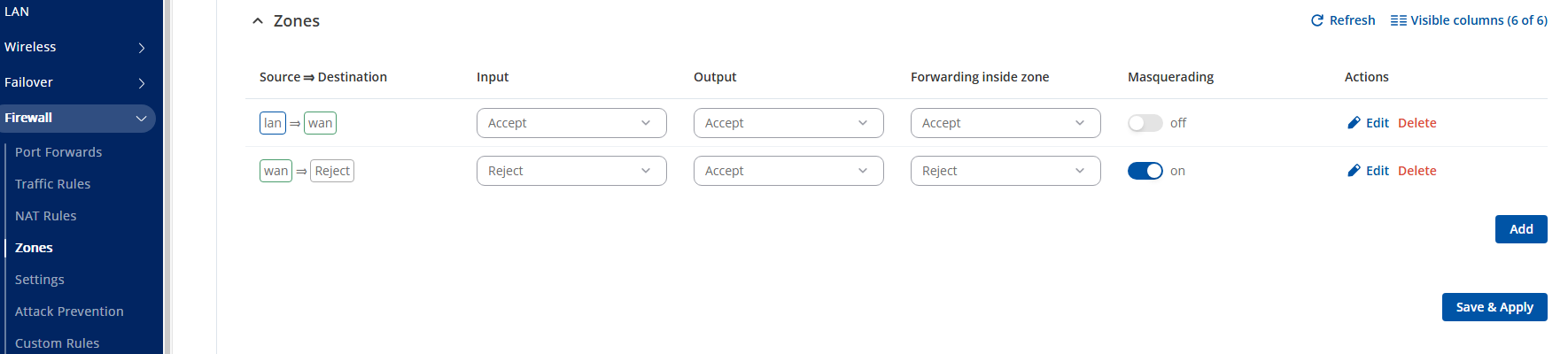Screen dimensions: 1568x354
Task: Click the pencil Edit icon for the lan zone
Action: point(1354,123)
